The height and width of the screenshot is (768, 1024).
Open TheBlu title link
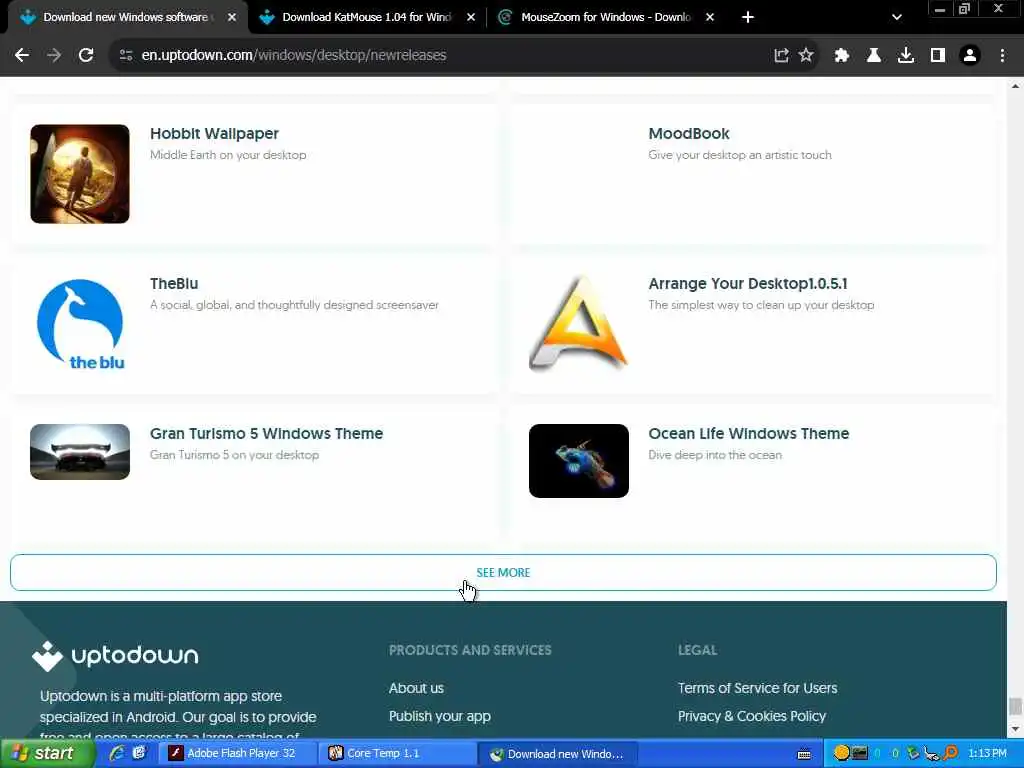[174, 283]
